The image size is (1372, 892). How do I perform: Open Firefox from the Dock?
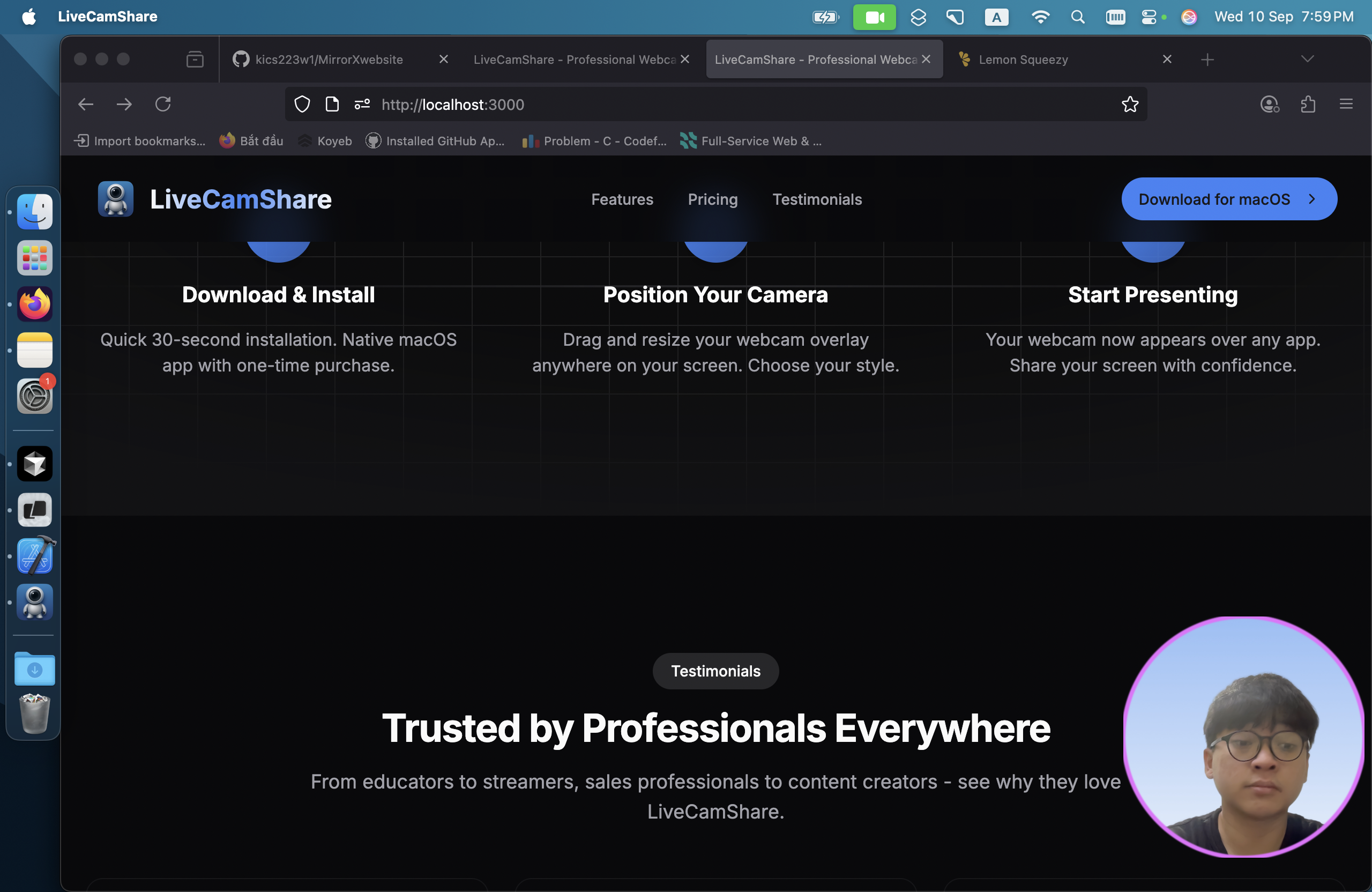click(x=35, y=304)
